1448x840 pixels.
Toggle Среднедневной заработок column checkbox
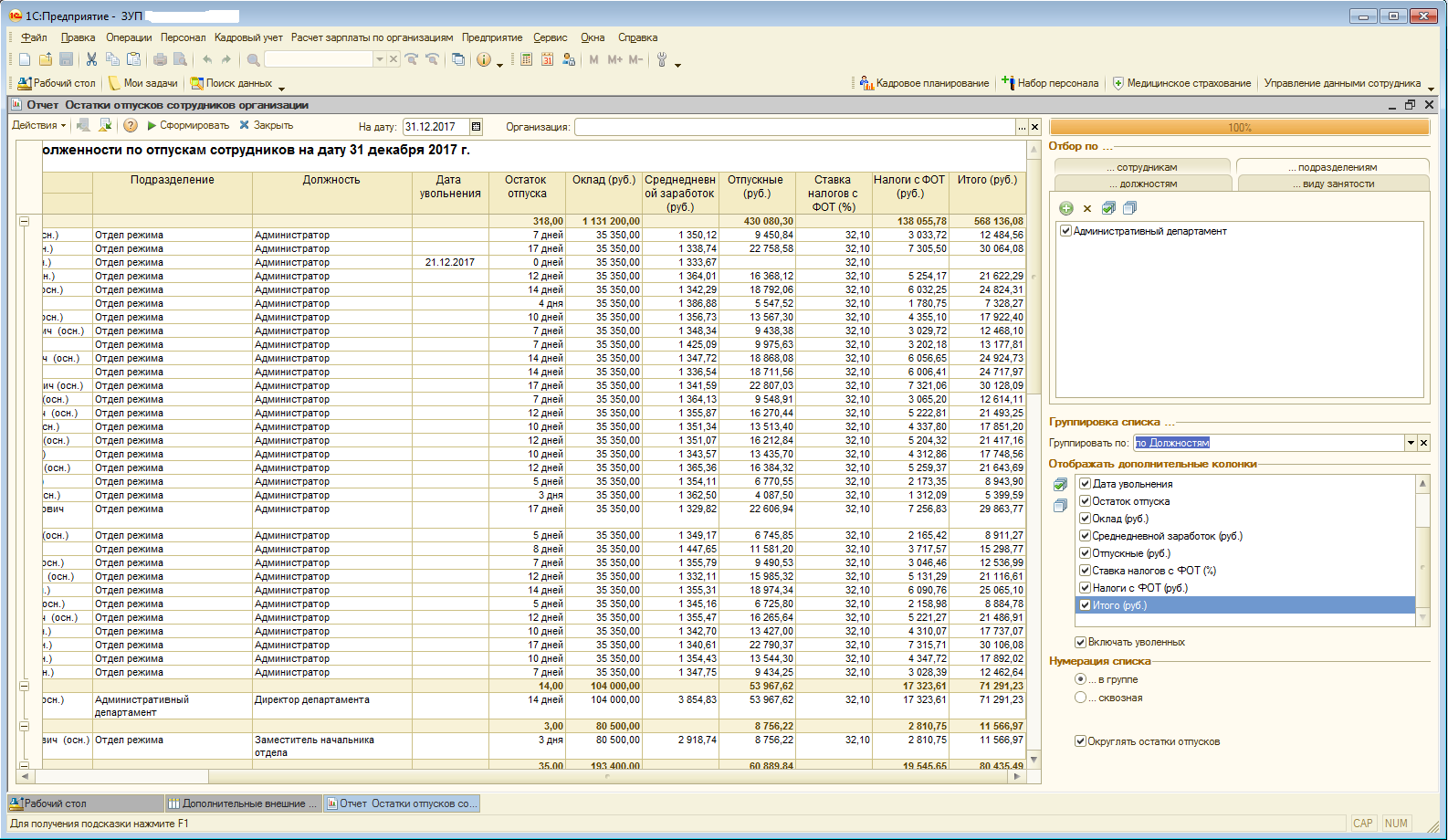(1085, 536)
